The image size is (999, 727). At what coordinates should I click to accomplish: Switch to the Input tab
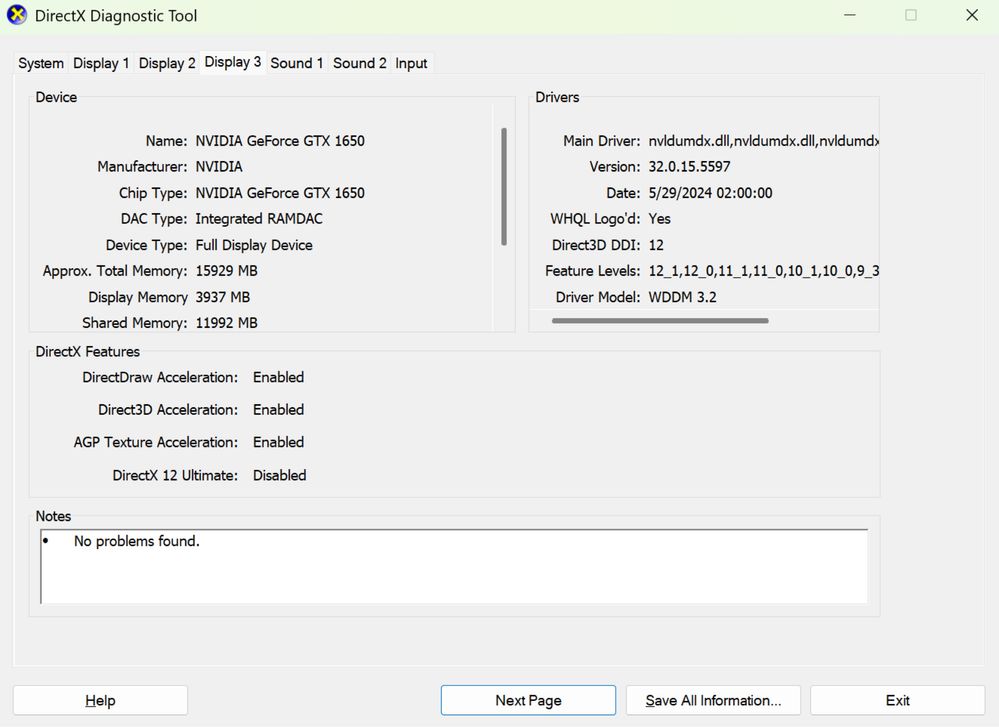click(x=411, y=63)
